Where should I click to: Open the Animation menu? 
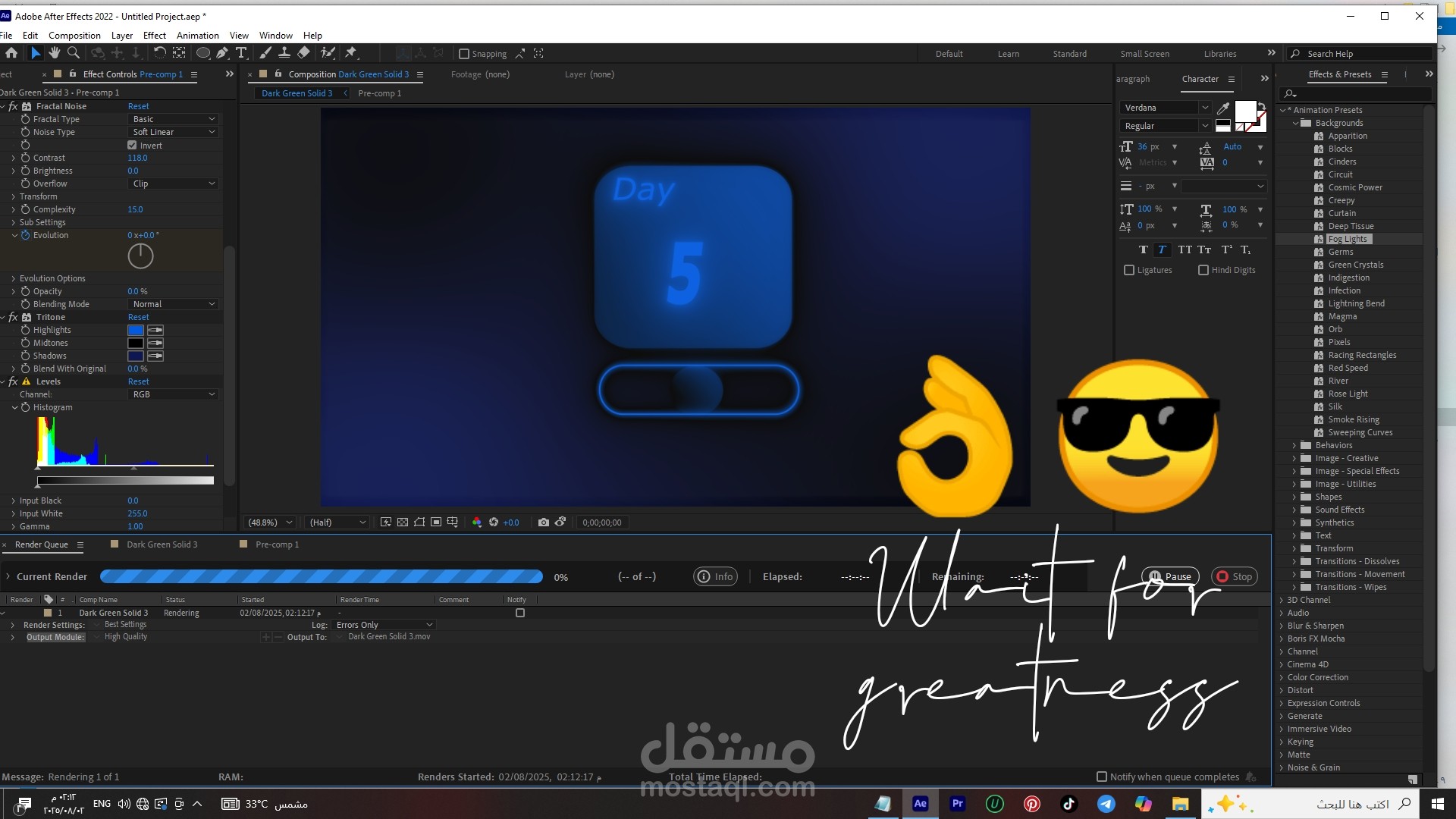[198, 36]
